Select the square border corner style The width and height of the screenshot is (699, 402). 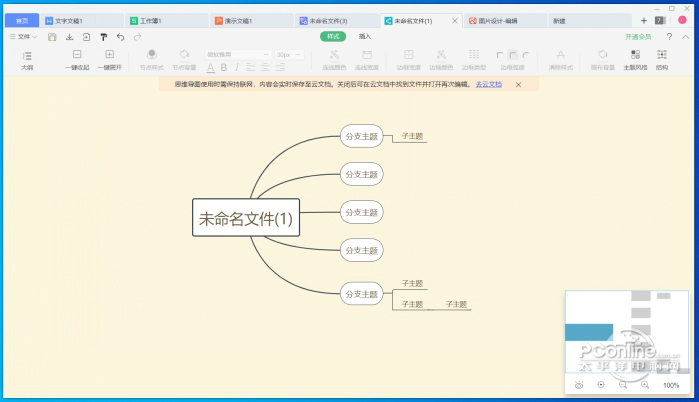pos(500,55)
